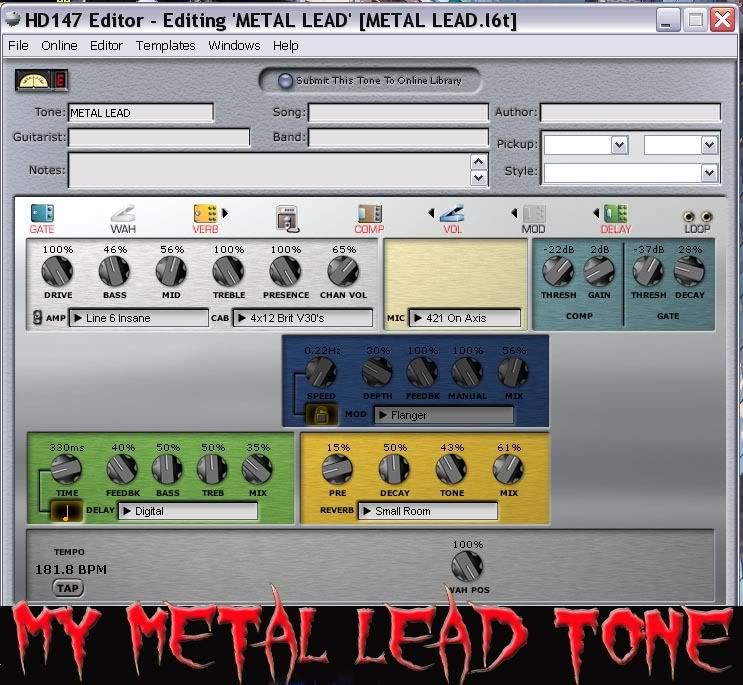Toggle the VERB effect icon
This screenshot has width=743, height=685.
206,213
